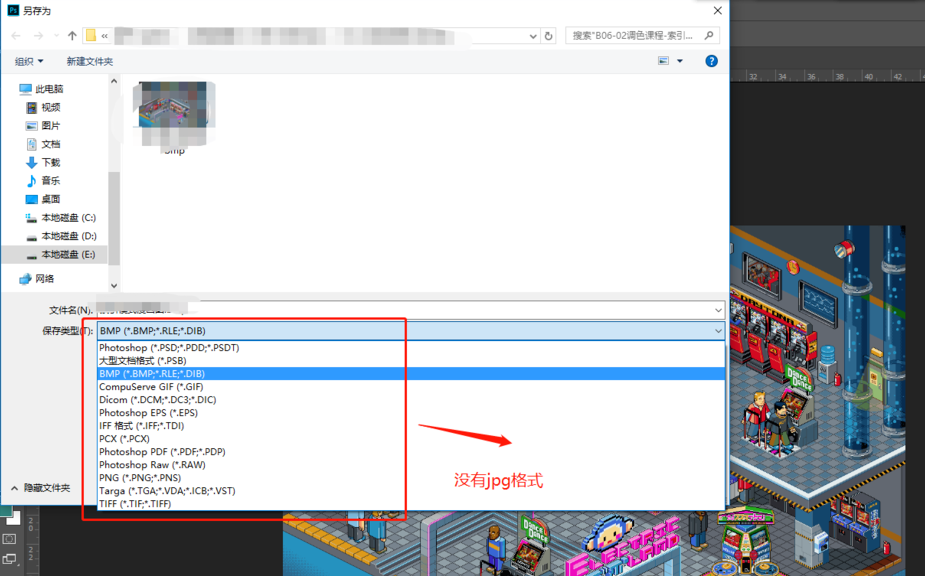The width and height of the screenshot is (925, 576).
Task: Click the navigation pane scroll down arrow
Action: click(x=114, y=286)
